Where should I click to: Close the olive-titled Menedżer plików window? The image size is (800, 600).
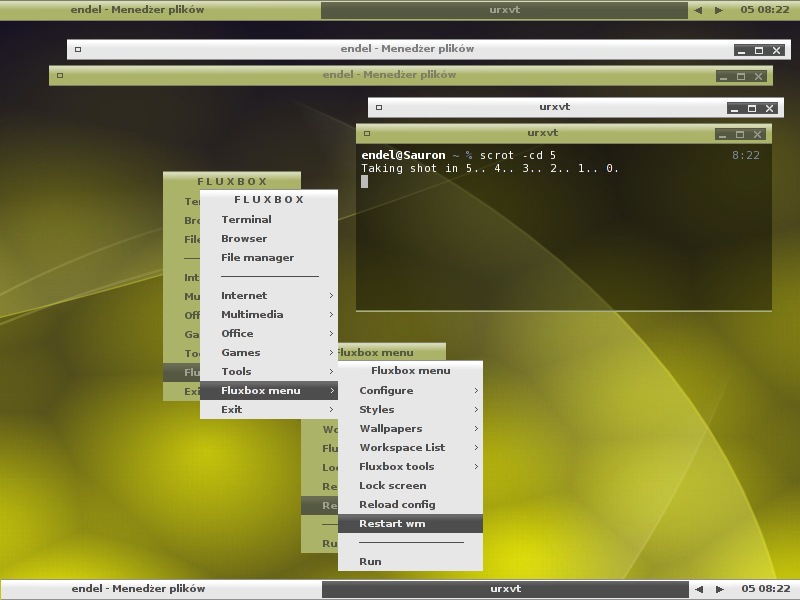tap(759, 77)
